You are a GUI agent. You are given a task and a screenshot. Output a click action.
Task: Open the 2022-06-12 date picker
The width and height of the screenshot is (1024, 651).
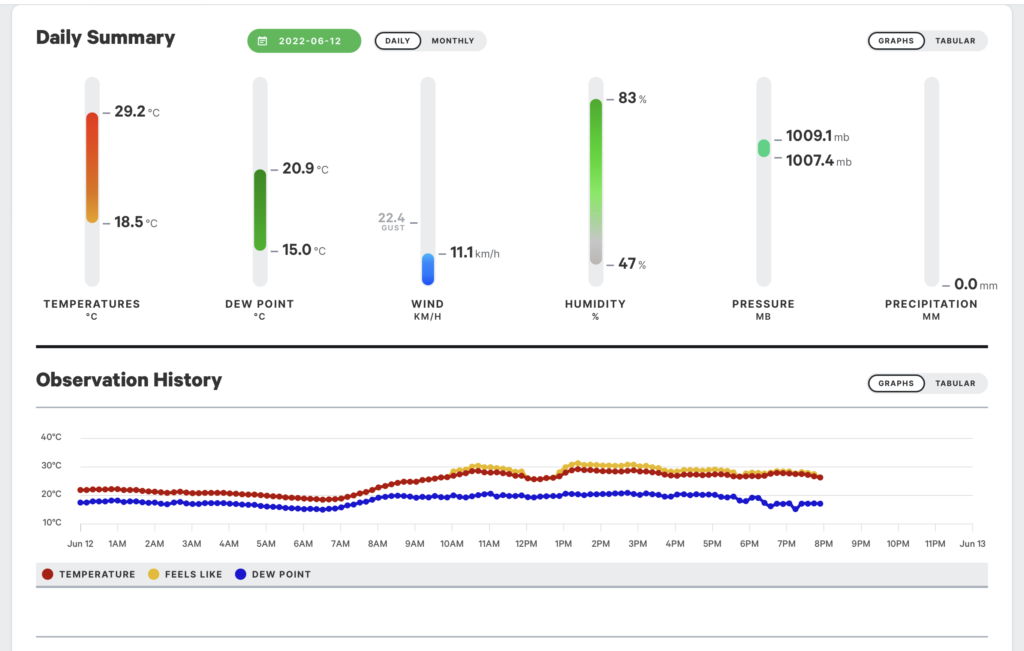tap(304, 40)
